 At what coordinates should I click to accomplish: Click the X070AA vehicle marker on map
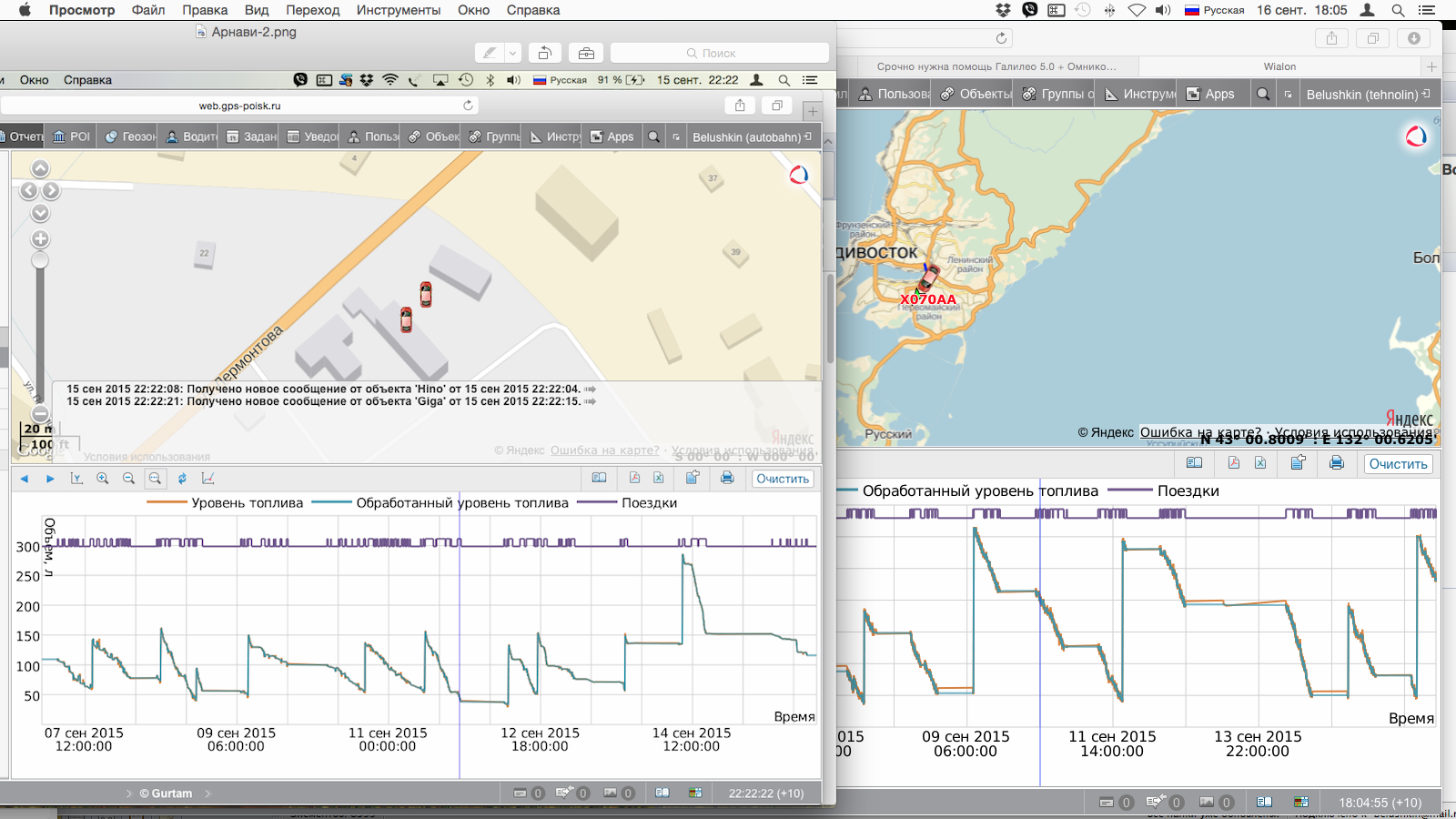tap(927, 279)
